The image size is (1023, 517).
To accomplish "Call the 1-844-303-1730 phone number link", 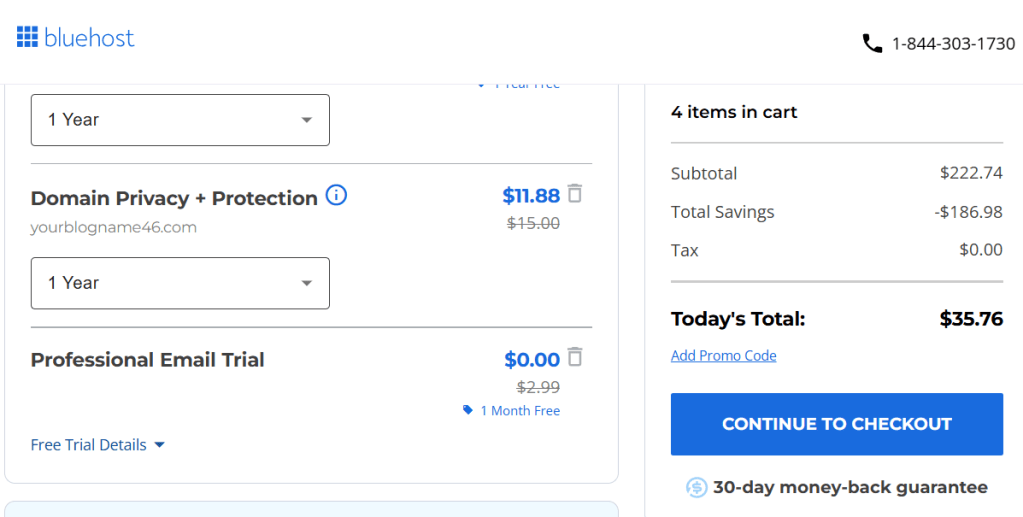I will [x=953, y=44].
